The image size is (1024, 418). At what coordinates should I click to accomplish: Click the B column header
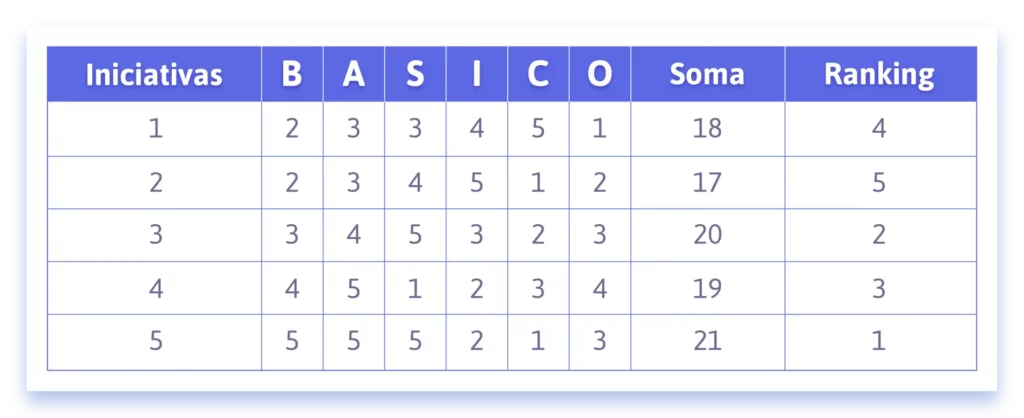tap(292, 75)
